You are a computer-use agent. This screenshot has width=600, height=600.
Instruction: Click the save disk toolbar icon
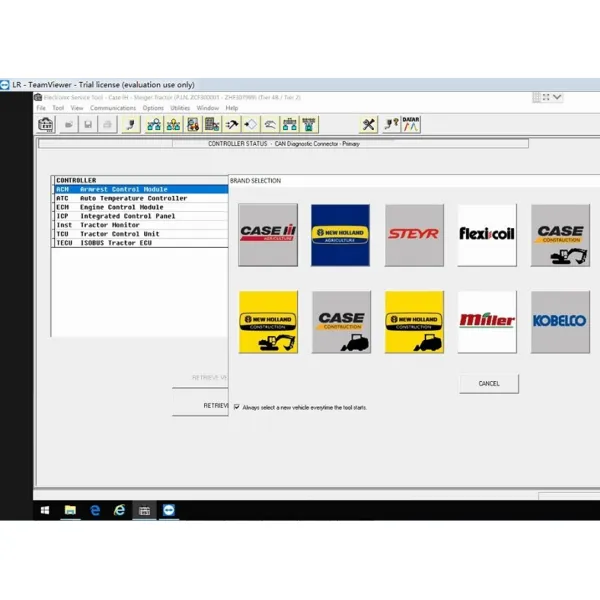tap(88, 124)
